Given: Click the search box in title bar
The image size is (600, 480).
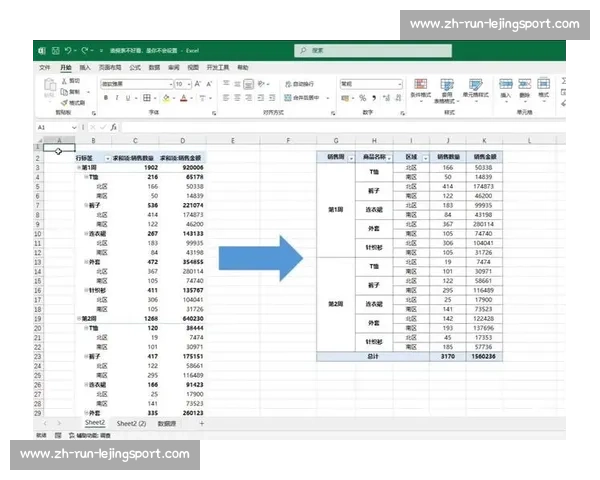Looking at the screenshot, I should tap(360, 49).
